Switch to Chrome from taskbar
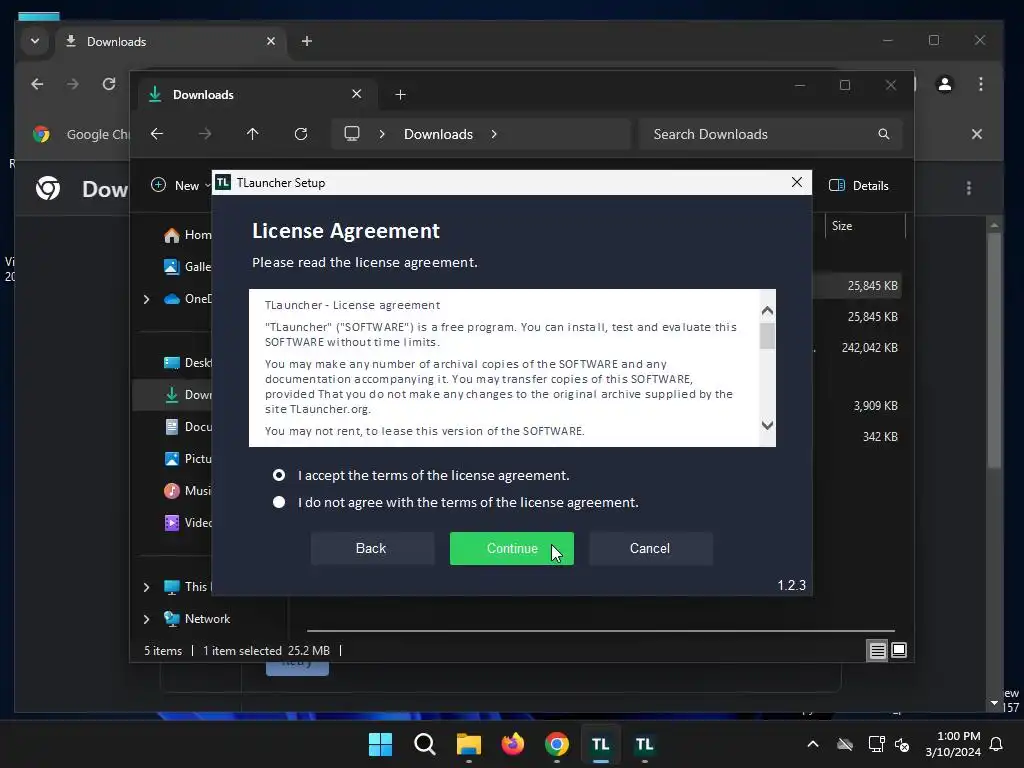This screenshot has width=1024, height=768. tap(556, 744)
